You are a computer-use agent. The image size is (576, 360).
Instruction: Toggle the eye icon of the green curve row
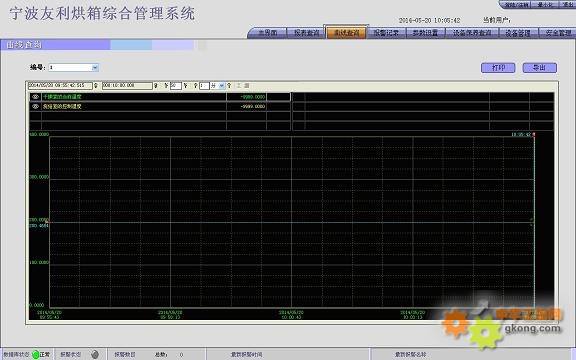point(35,97)
